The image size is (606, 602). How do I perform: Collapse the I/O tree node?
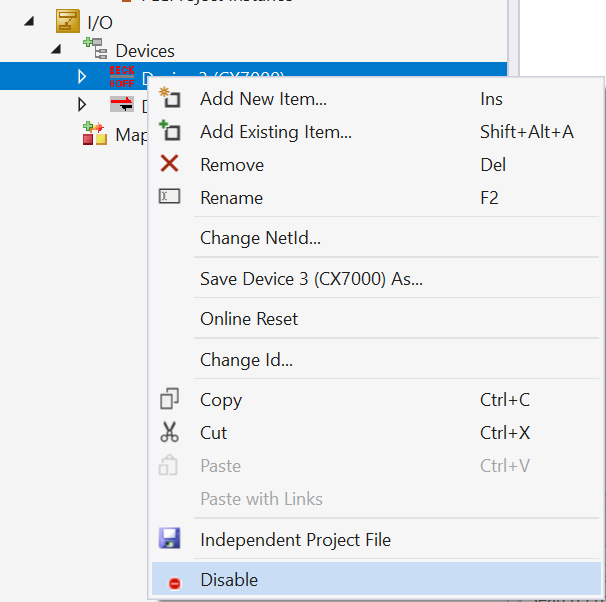[x=39, y=21]
